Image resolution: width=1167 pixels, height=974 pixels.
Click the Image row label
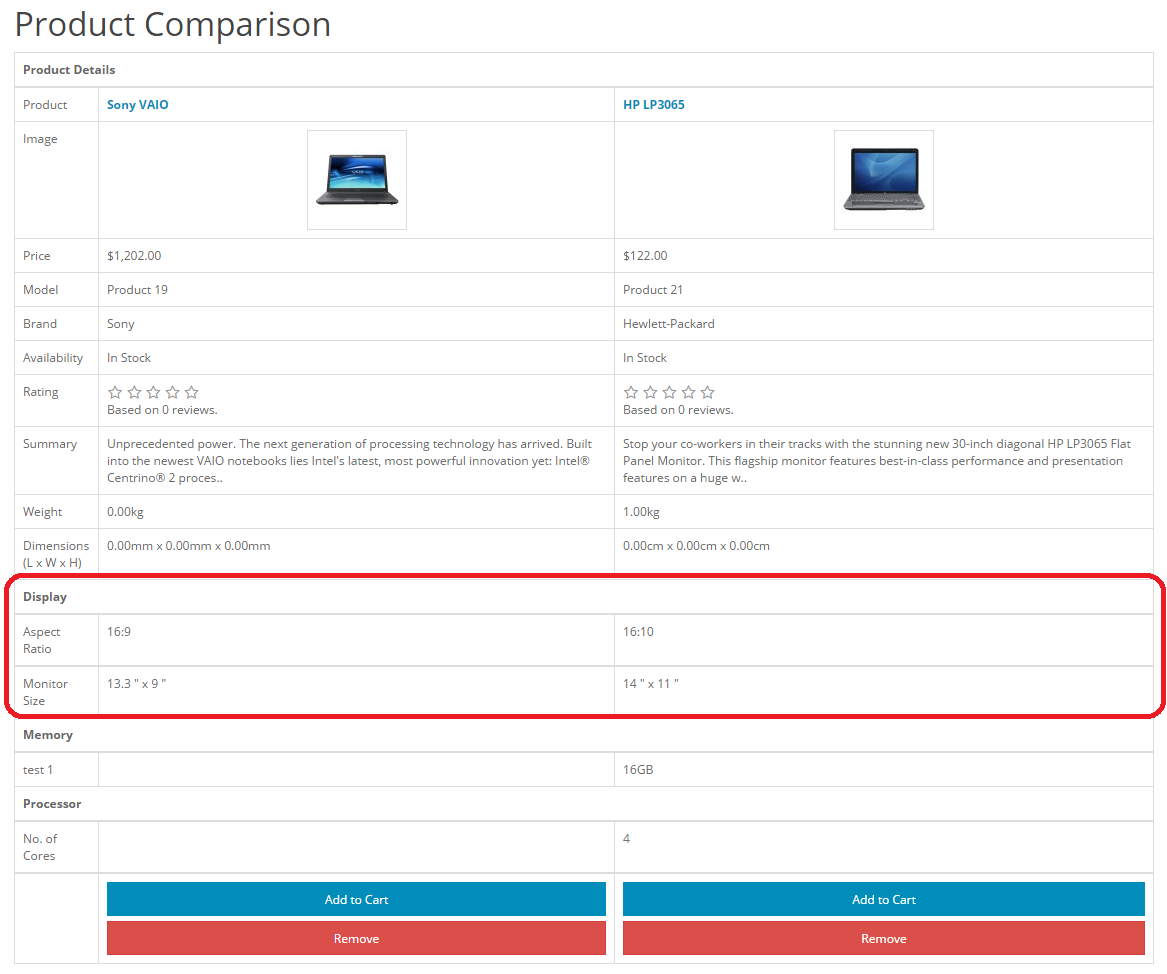(x=40, y=139)
